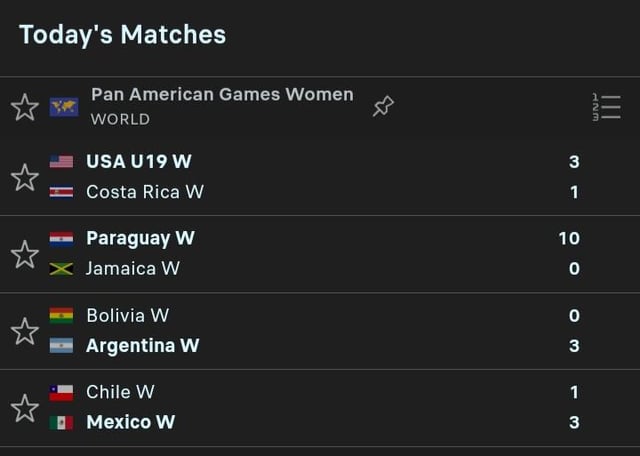
Task: Star the USA U19 W match
Action: click(x=25, y=177)
